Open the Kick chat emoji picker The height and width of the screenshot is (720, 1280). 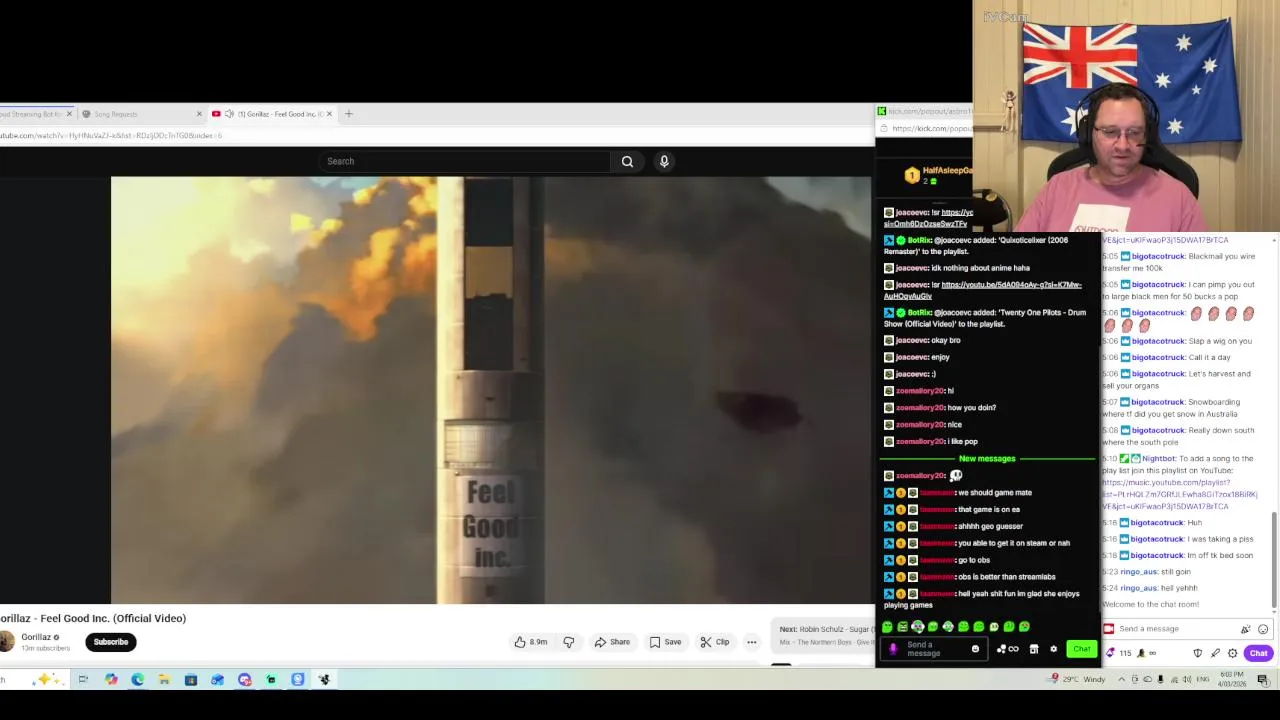pos(975,649)
